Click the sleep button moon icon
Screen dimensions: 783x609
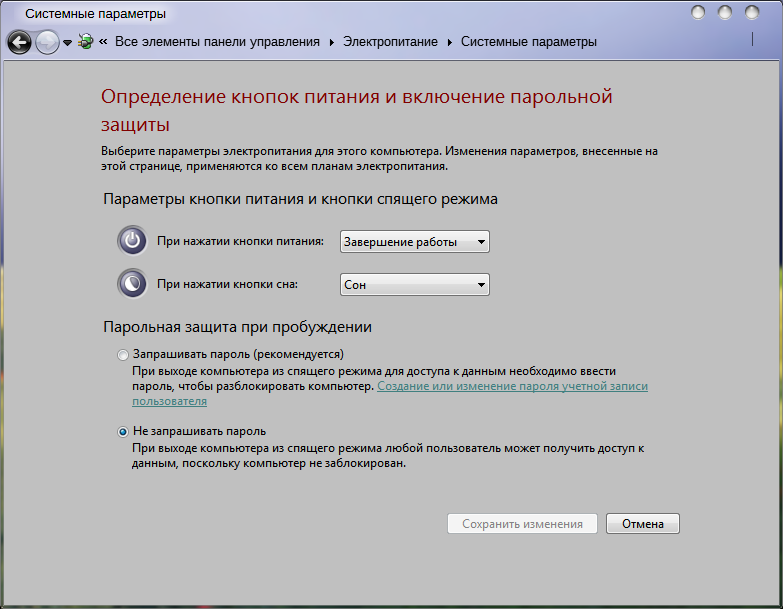click(x=132, y=284)
